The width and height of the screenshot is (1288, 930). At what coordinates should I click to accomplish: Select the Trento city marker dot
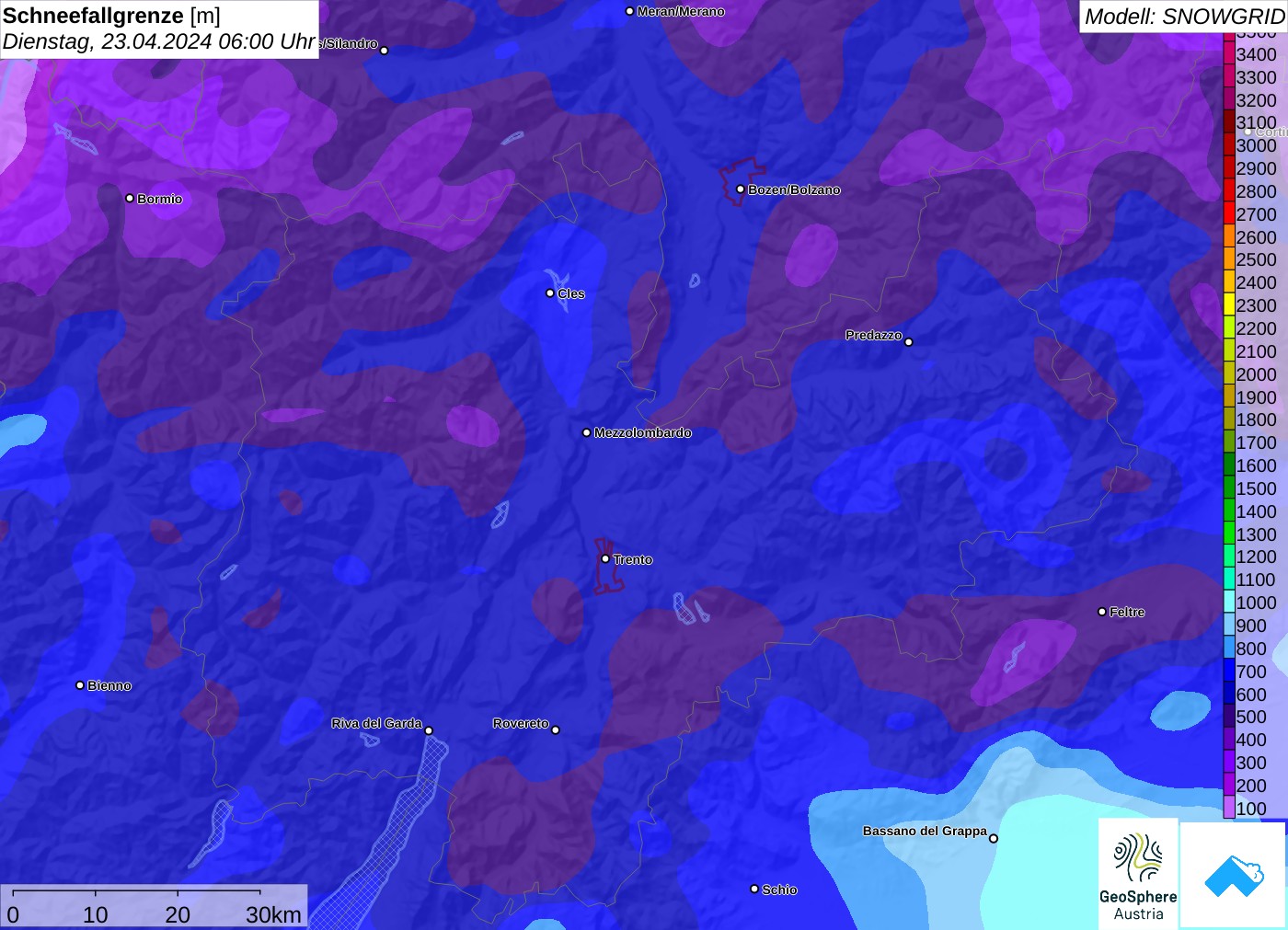[x=605, y=558]
